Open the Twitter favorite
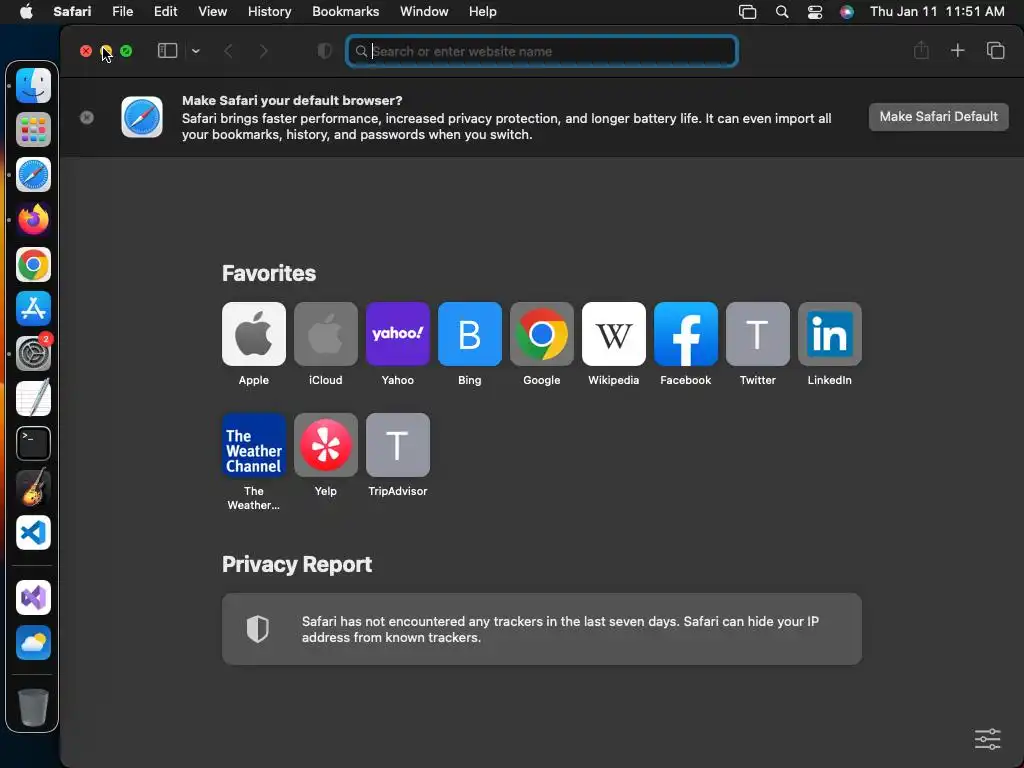The image size is (1024, 768). click(x=758, y=334)
